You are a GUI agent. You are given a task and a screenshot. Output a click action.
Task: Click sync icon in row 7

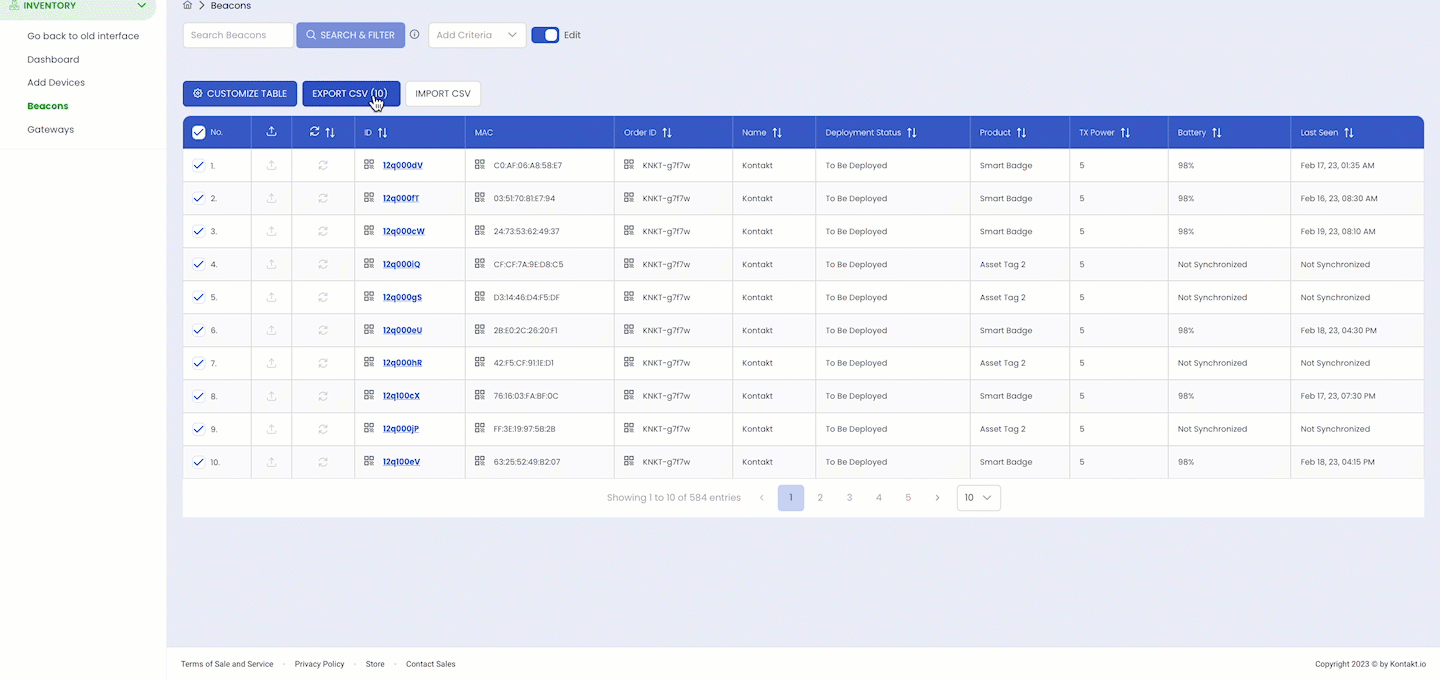click(323, 363)
